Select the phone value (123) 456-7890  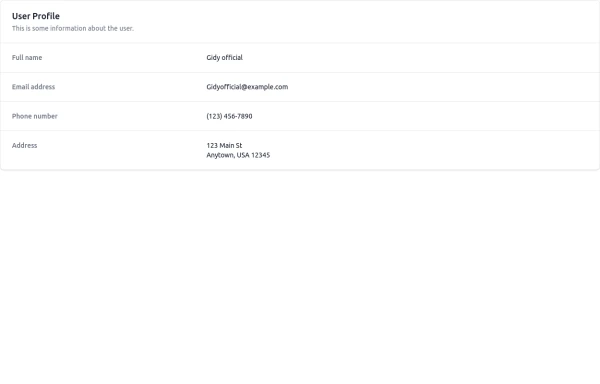click(x=229, y=116)
